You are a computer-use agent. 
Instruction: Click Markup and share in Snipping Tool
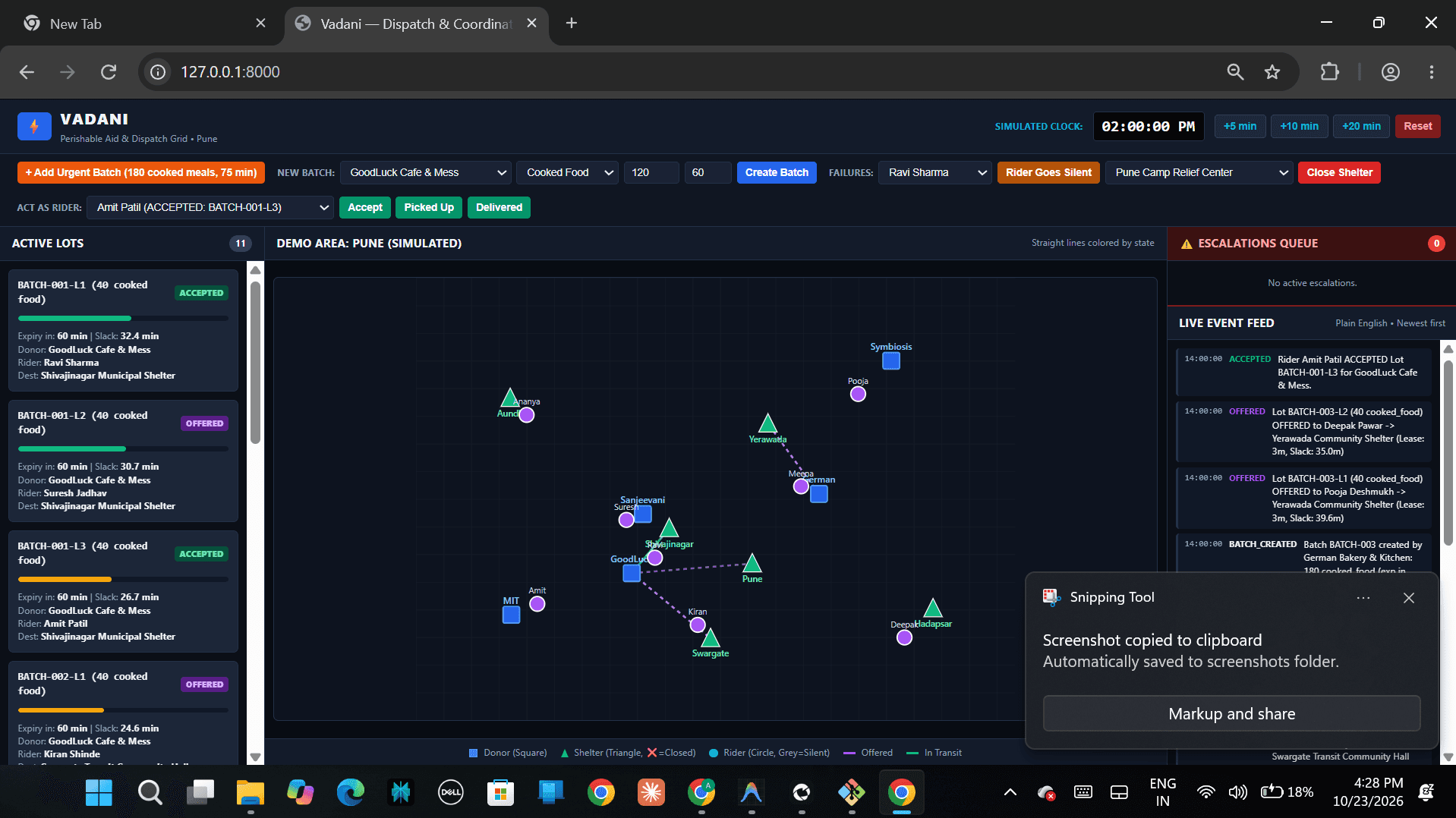1231,713
